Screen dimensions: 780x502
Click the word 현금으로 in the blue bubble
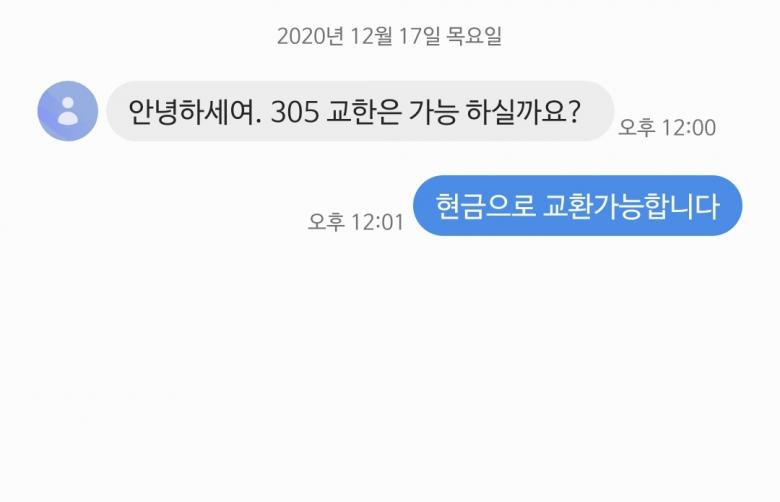(485, 206)
